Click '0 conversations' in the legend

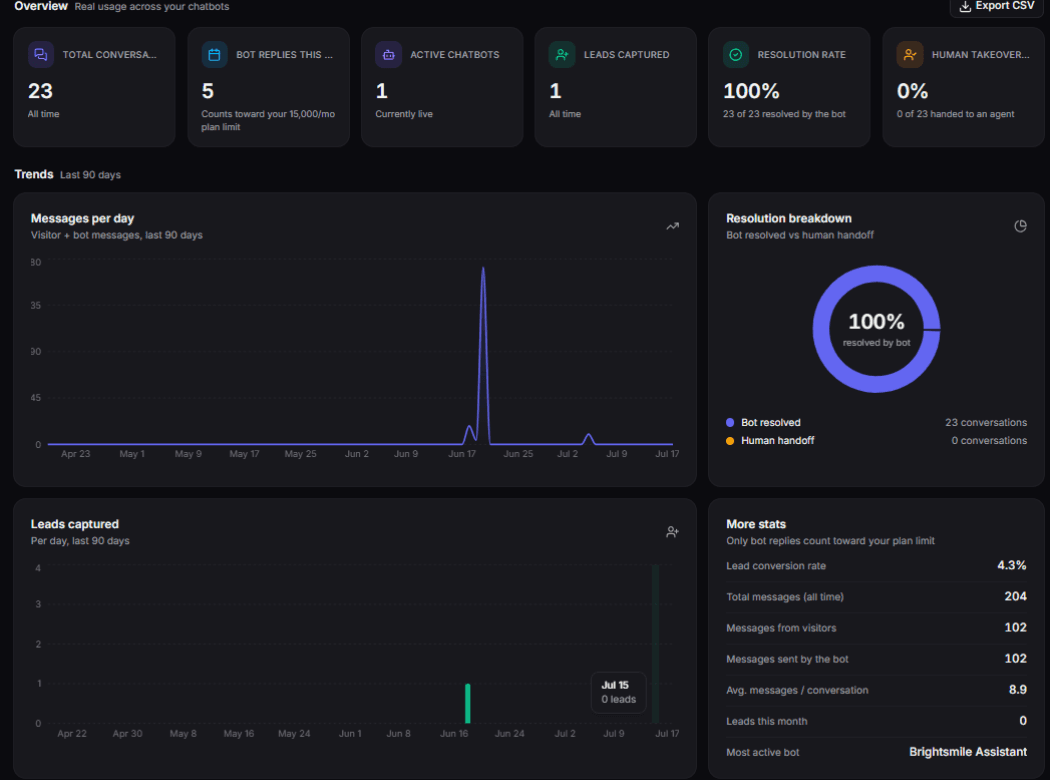[989, 441]
